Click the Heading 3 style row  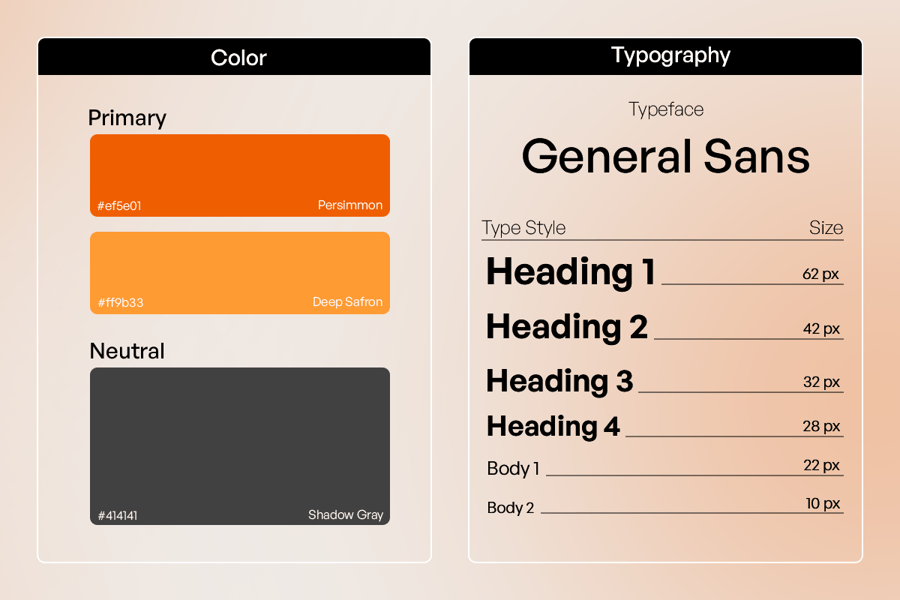tap(559, 381)
